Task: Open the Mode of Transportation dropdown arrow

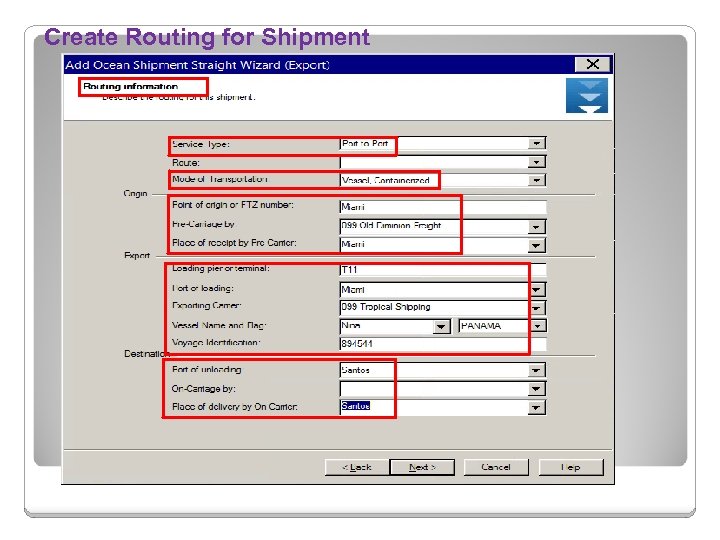Action: tap(536, 180)
